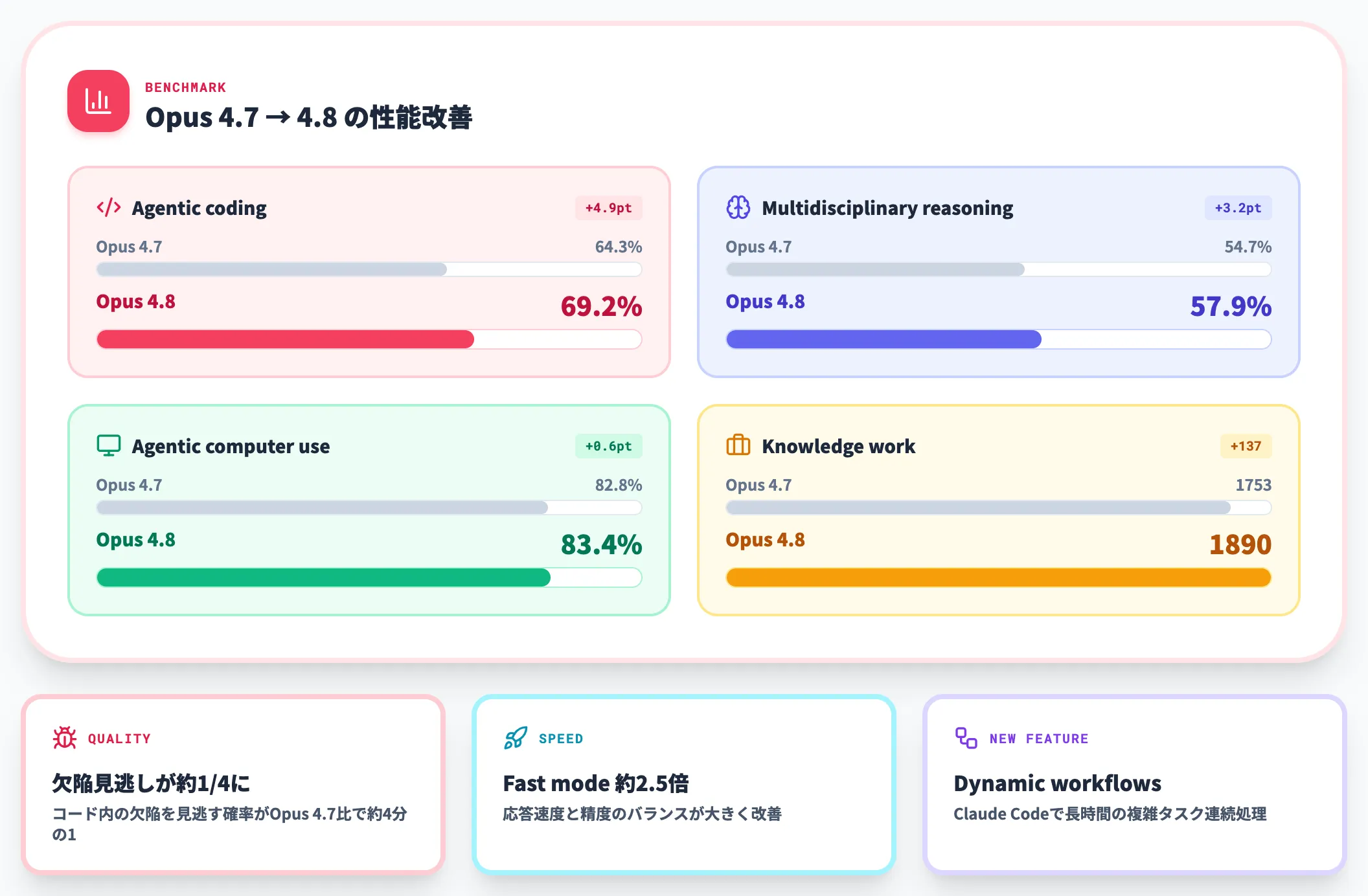The image size is (1368, 896).
Task: Click the "Agentic computer use" heading
Action: 231,446
